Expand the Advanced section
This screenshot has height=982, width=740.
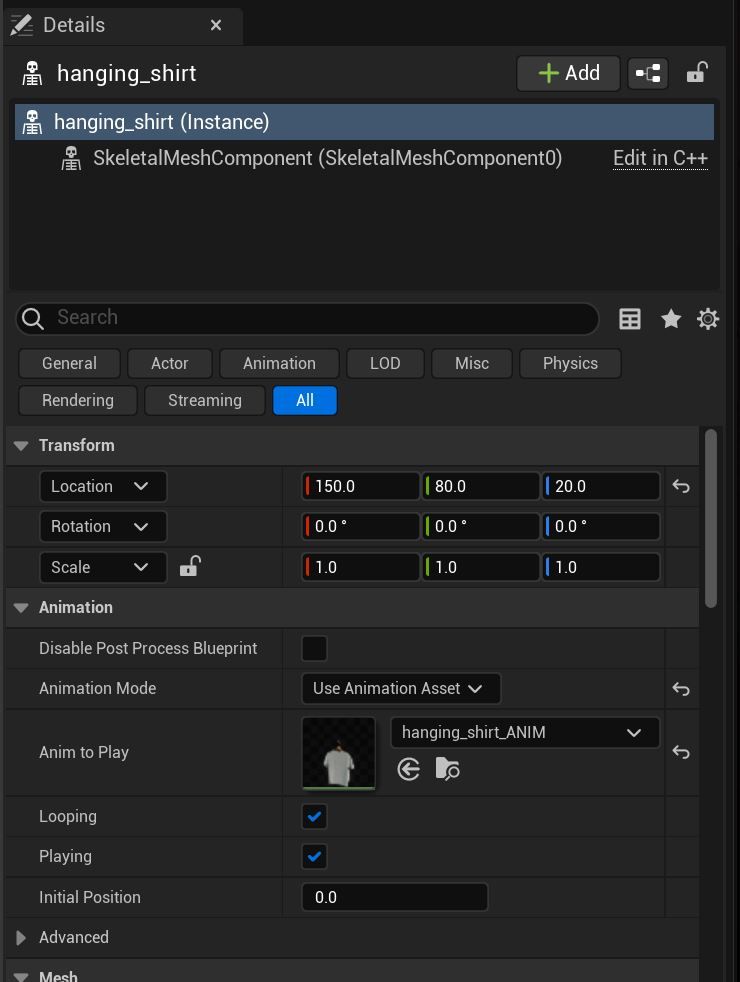pyautogui.click(x=21, y=938)
